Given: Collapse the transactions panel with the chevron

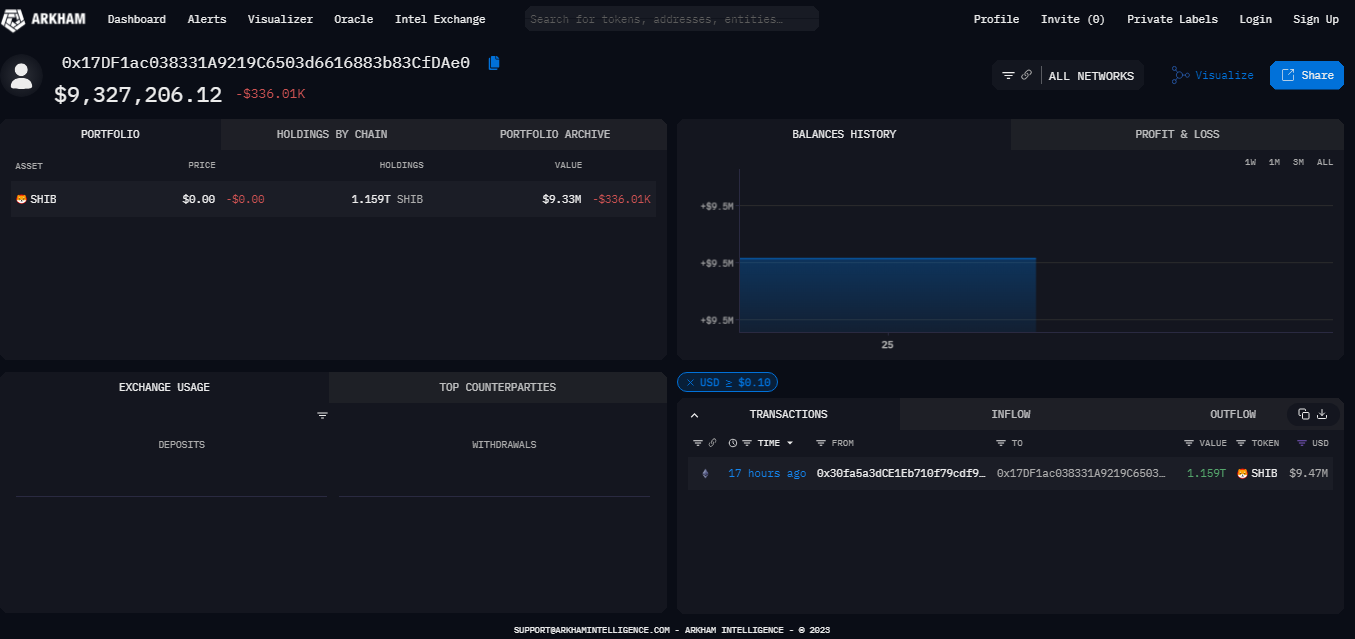Looking at the screenshot, I should coord(695,415).
